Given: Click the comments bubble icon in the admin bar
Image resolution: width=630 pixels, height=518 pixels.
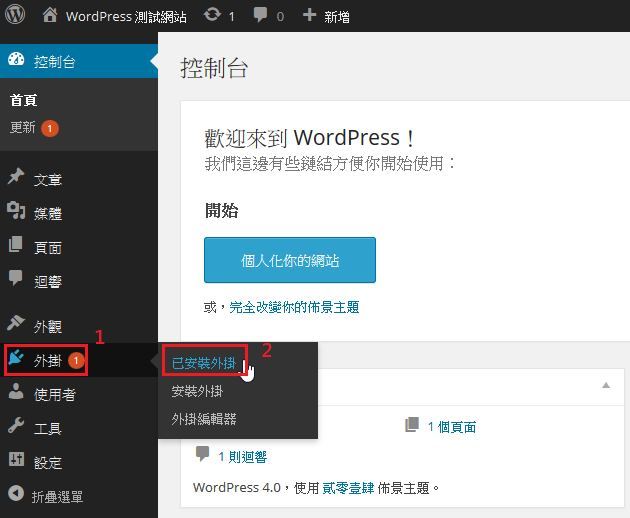Looking at the screenshot, I should point(260,15).
